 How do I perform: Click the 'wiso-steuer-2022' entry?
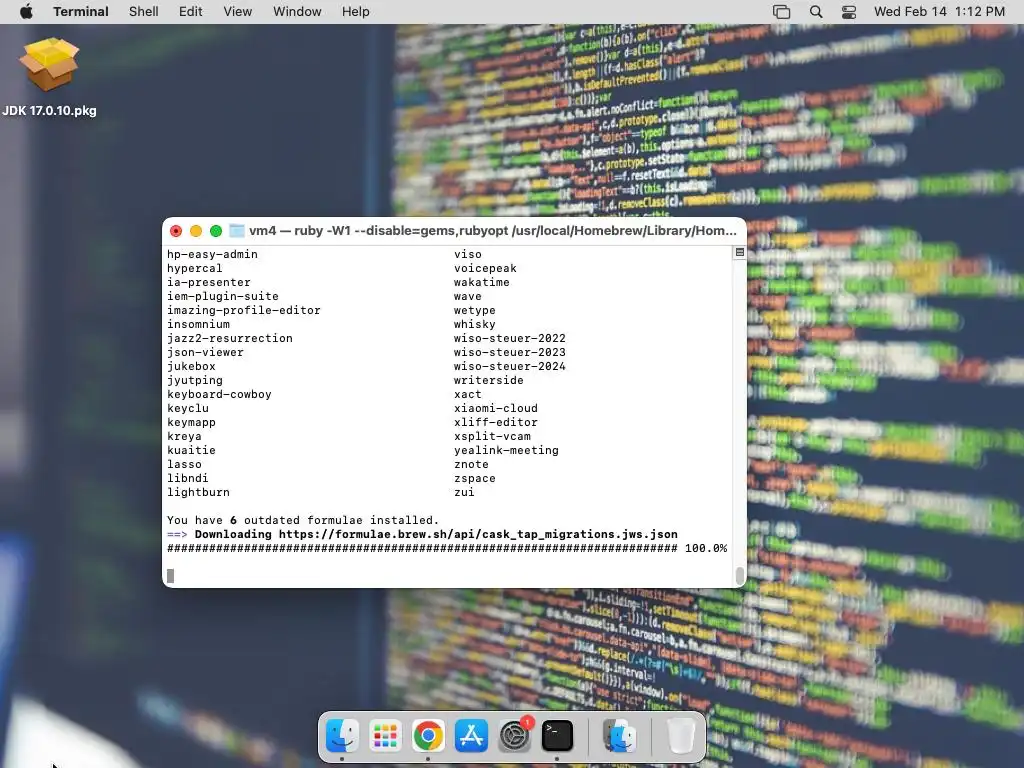tap(510, 338)
